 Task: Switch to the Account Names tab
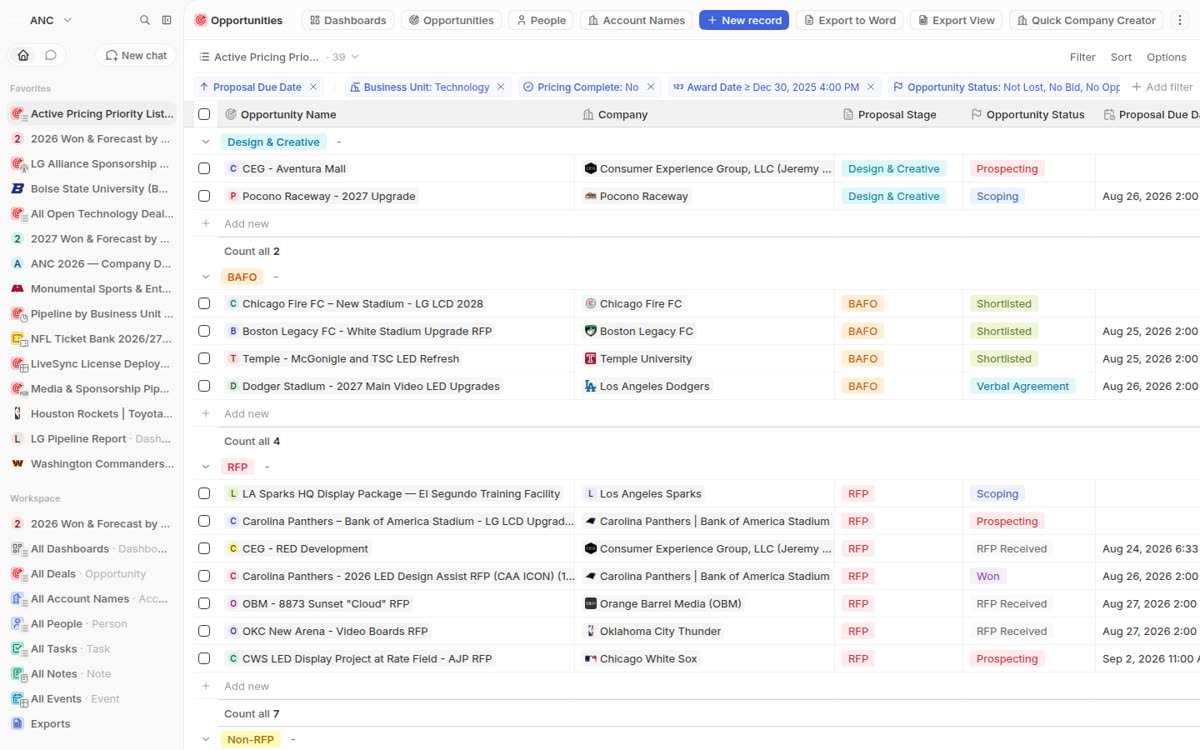[636, 20]
